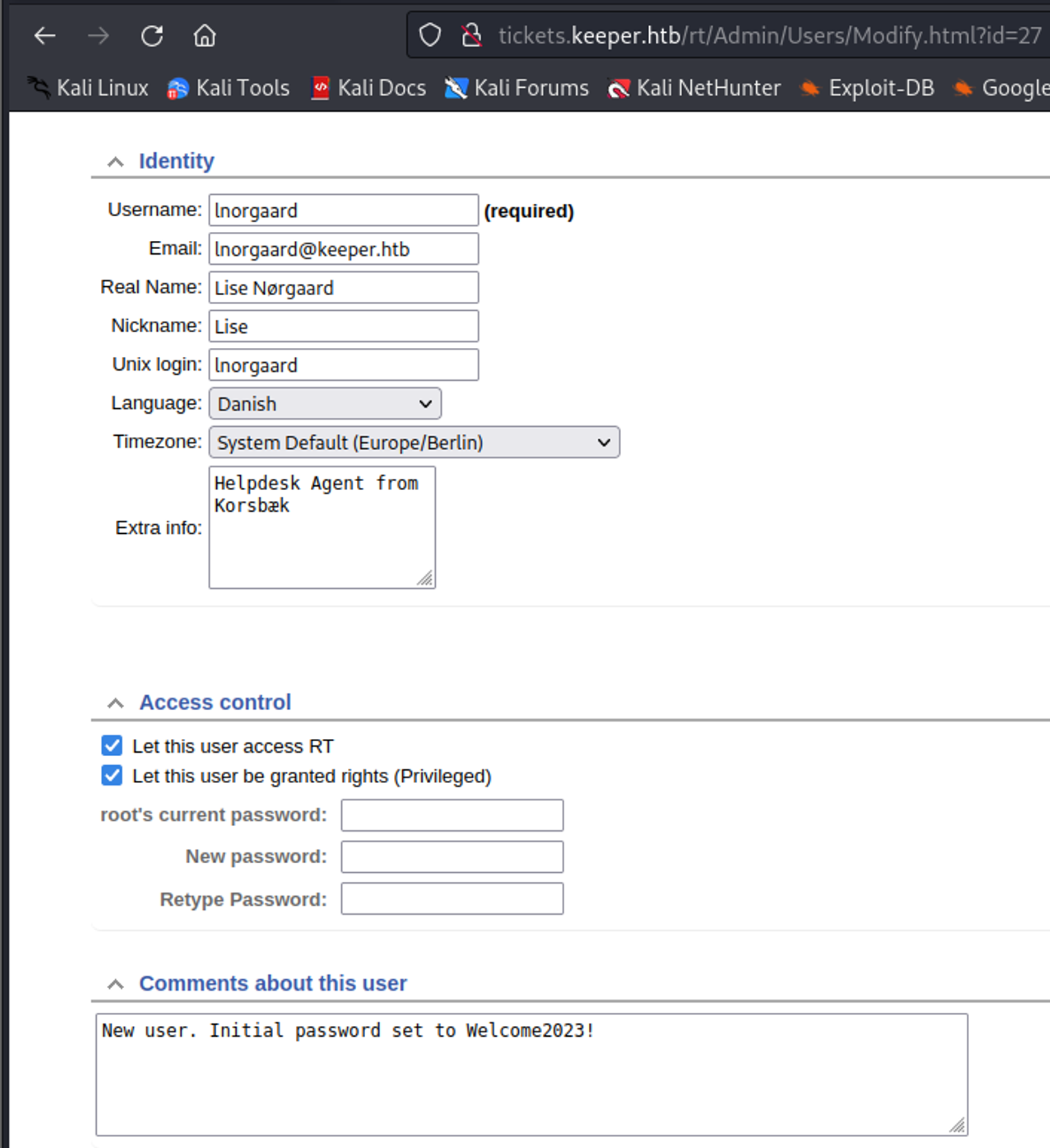1050x1148 pixels.
Task: Open the Language dropdown showing Danish
Action: click(325, 403)
